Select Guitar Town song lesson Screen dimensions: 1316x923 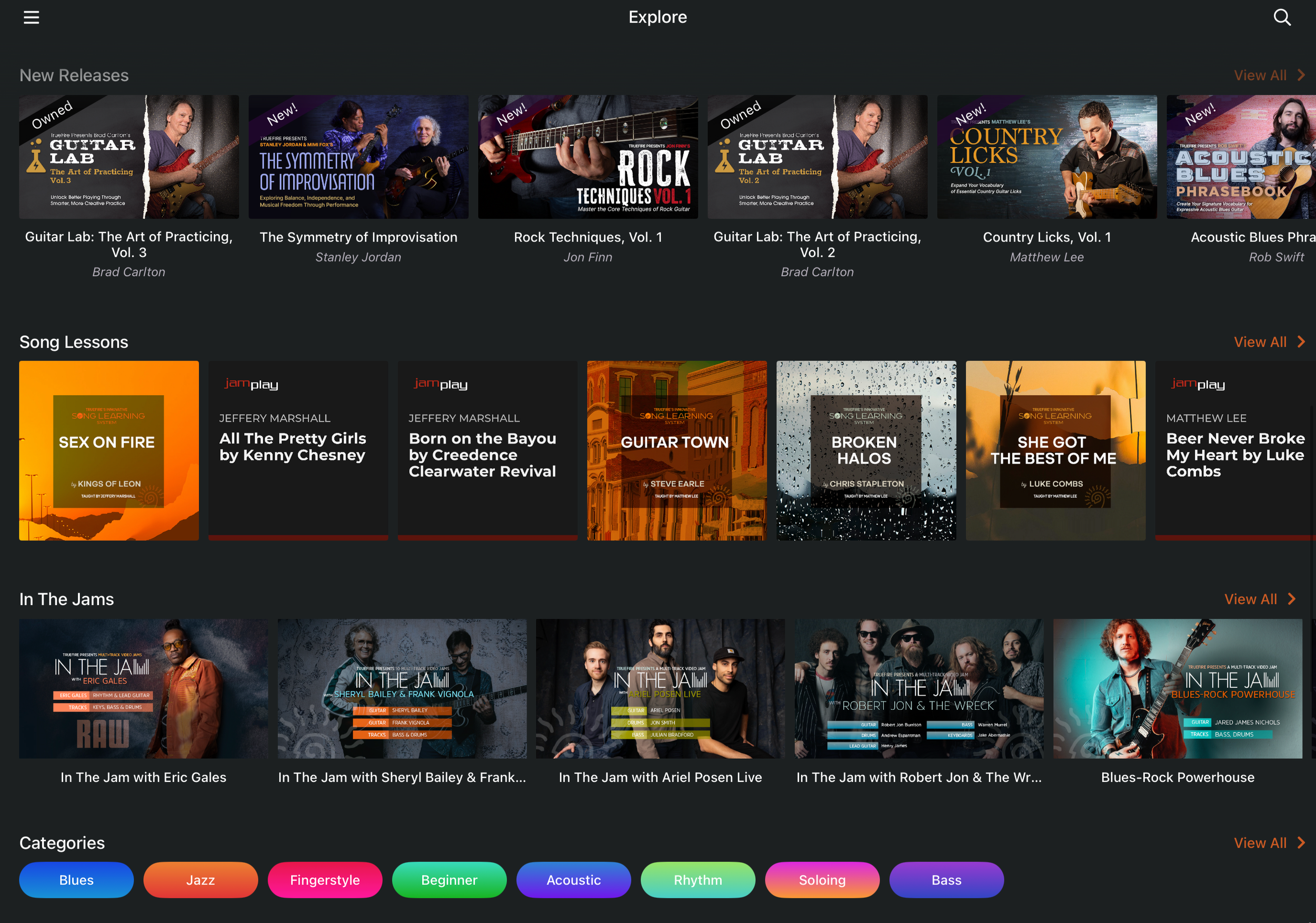coord(677,450)
